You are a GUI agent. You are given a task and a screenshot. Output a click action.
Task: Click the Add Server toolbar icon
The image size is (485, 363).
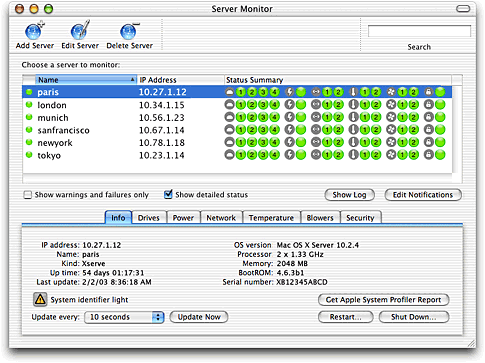(35, 31)
